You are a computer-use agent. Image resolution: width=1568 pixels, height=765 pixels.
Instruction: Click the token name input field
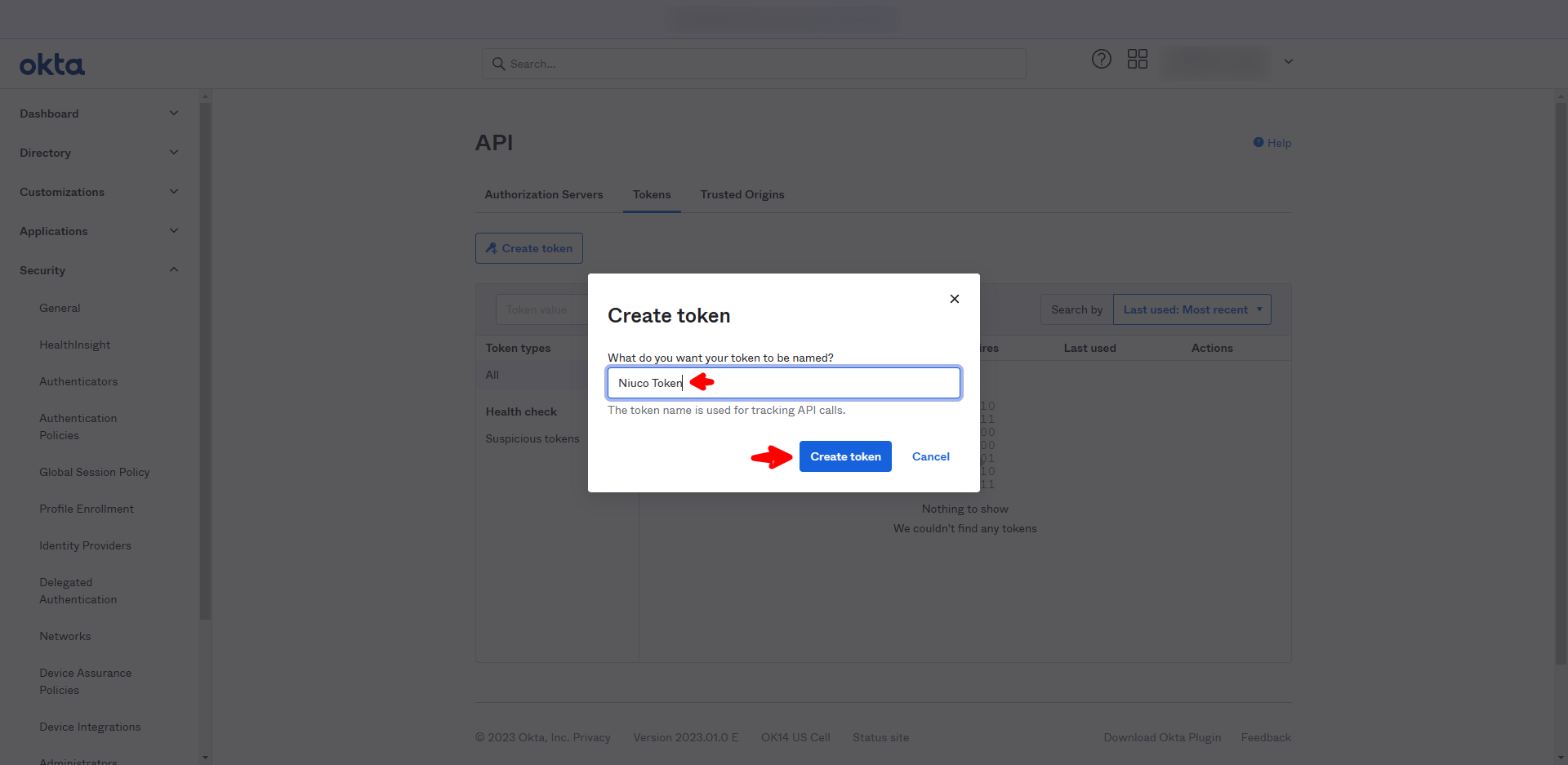click(784, 383)
